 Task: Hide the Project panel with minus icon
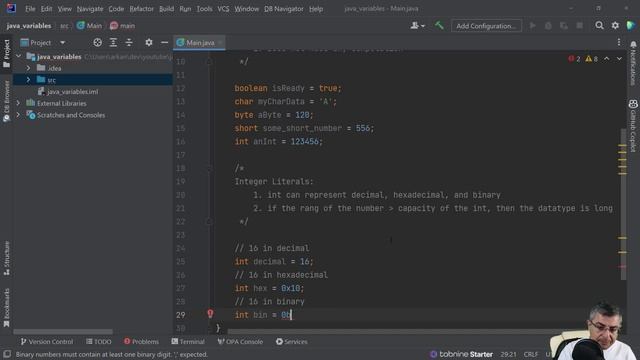164,42
